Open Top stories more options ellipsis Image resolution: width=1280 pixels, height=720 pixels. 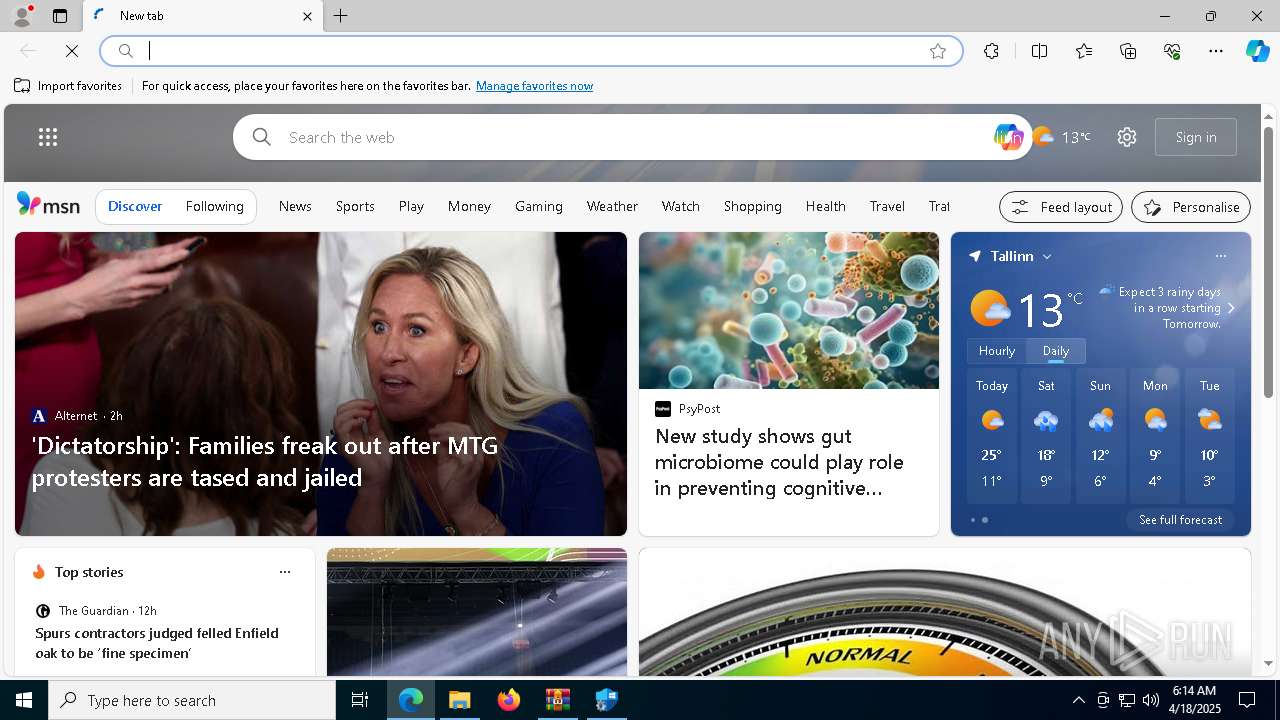coord(285,572)
